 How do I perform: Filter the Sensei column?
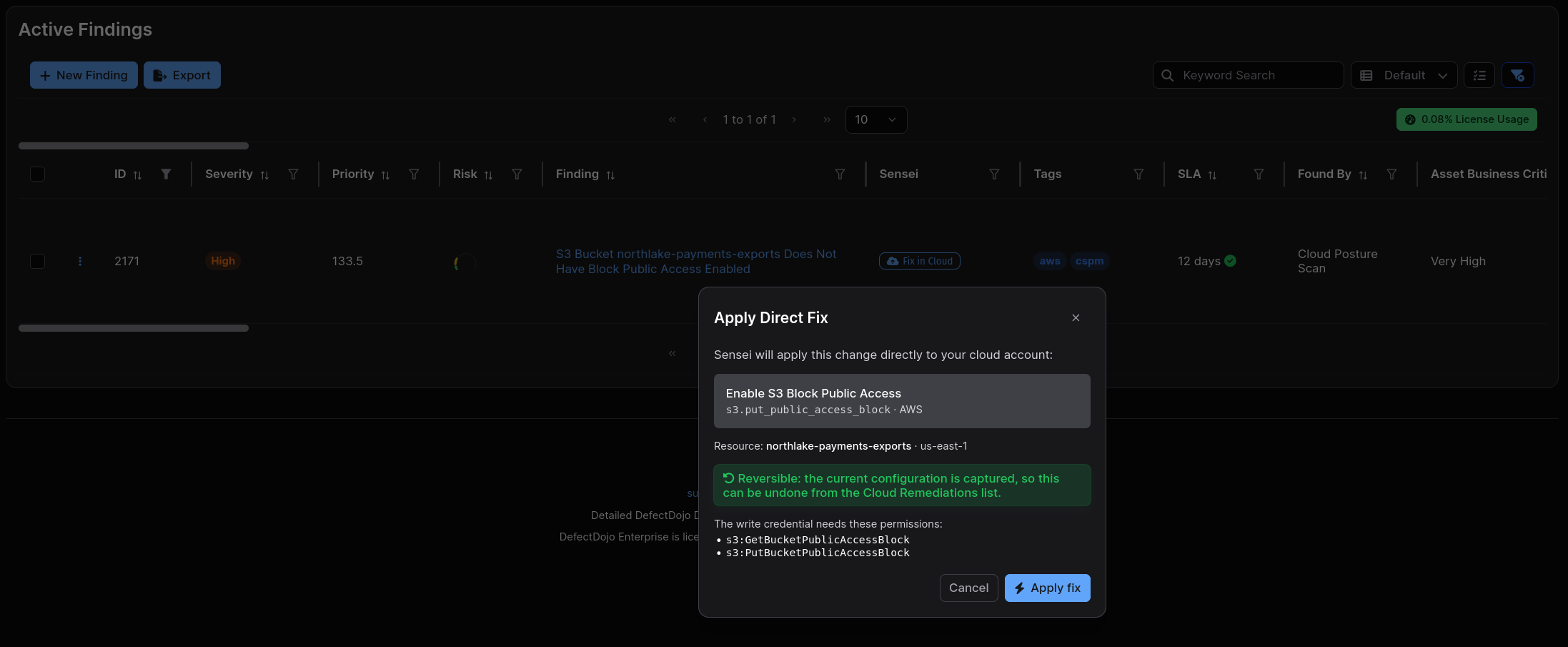click(x=994, y=174)
